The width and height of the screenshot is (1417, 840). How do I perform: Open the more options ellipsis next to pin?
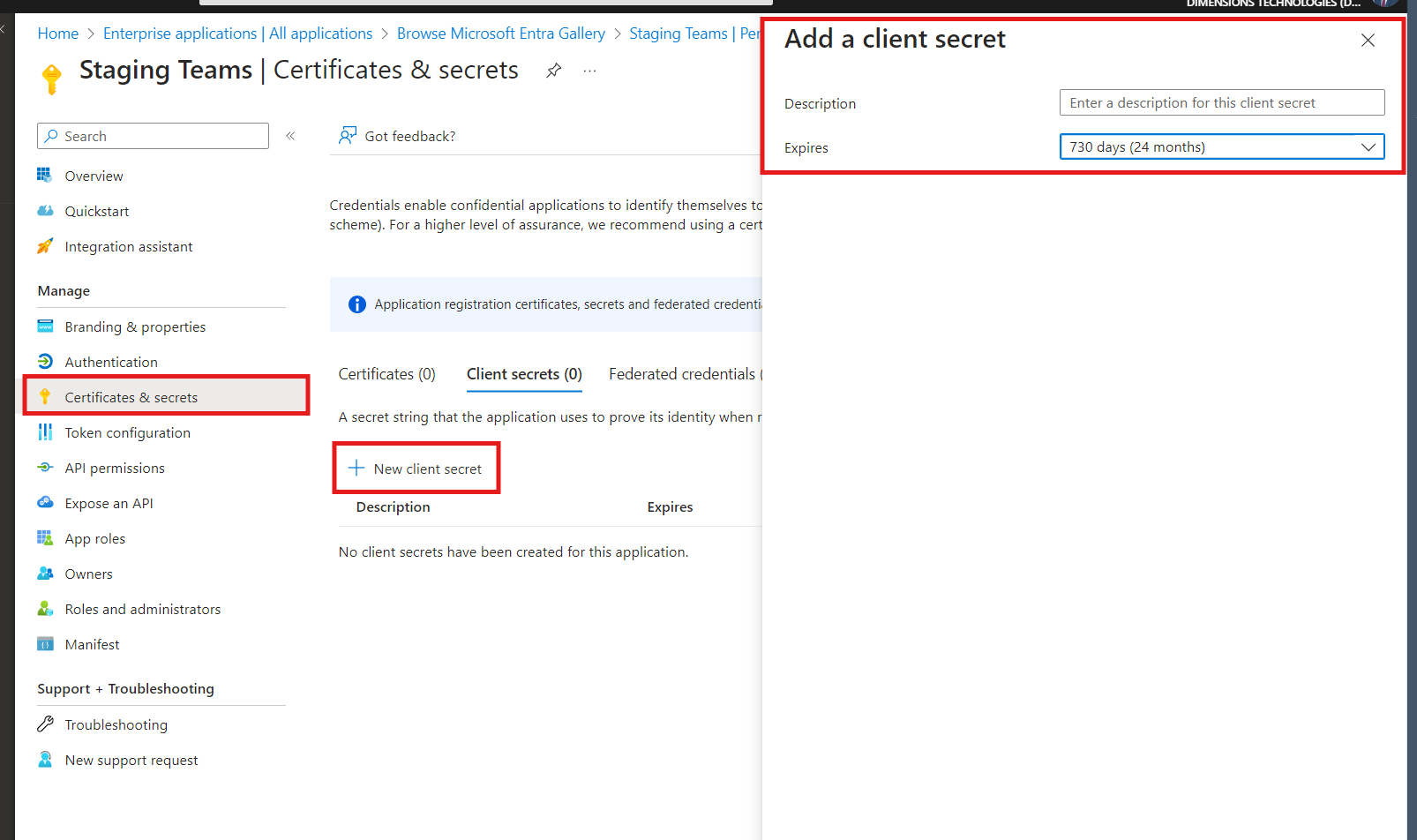click(x=590, y=71)
